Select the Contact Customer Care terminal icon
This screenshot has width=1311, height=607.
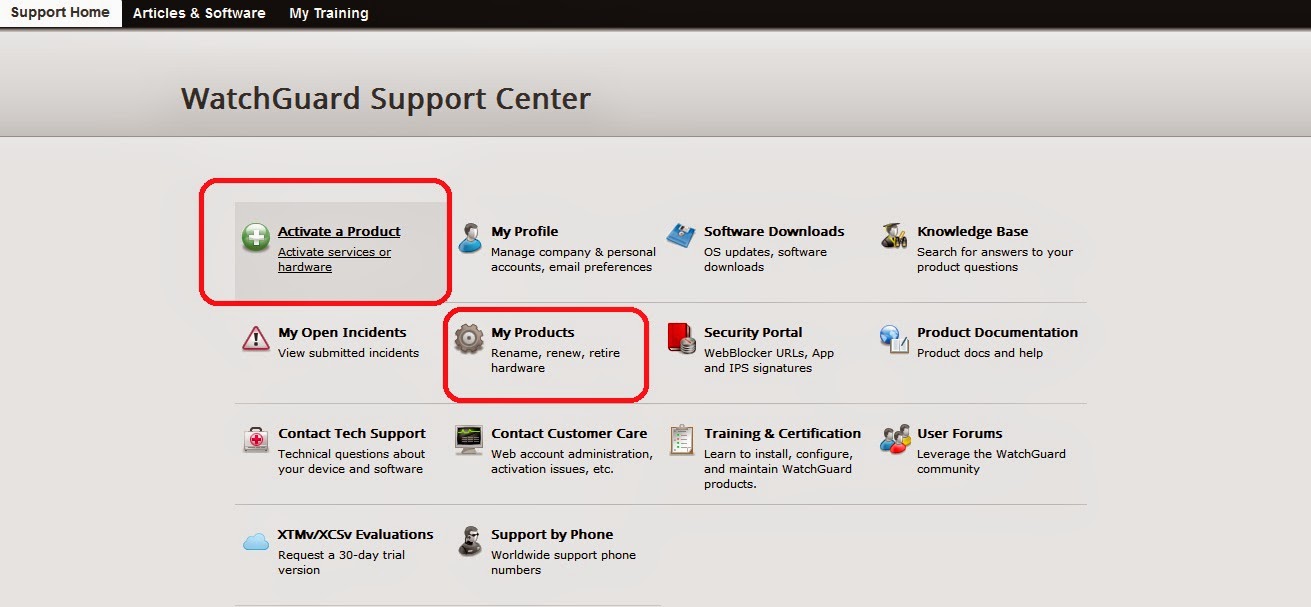[469, 440]
